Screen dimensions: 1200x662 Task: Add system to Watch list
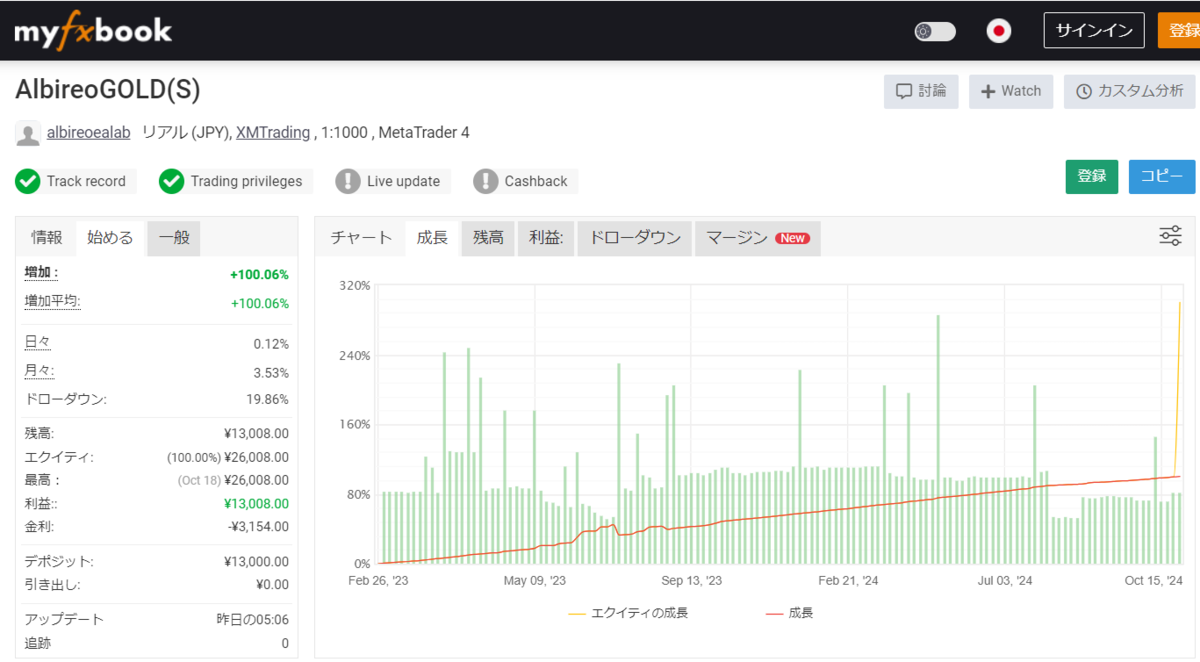click(1011, 91)
